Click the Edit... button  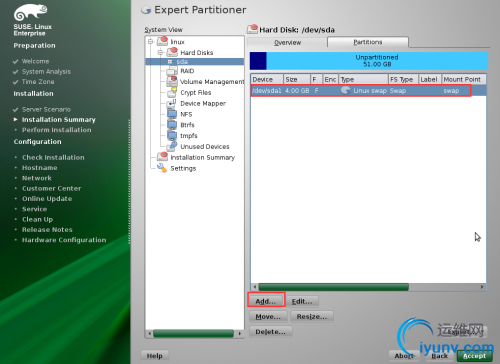[302, 301]
